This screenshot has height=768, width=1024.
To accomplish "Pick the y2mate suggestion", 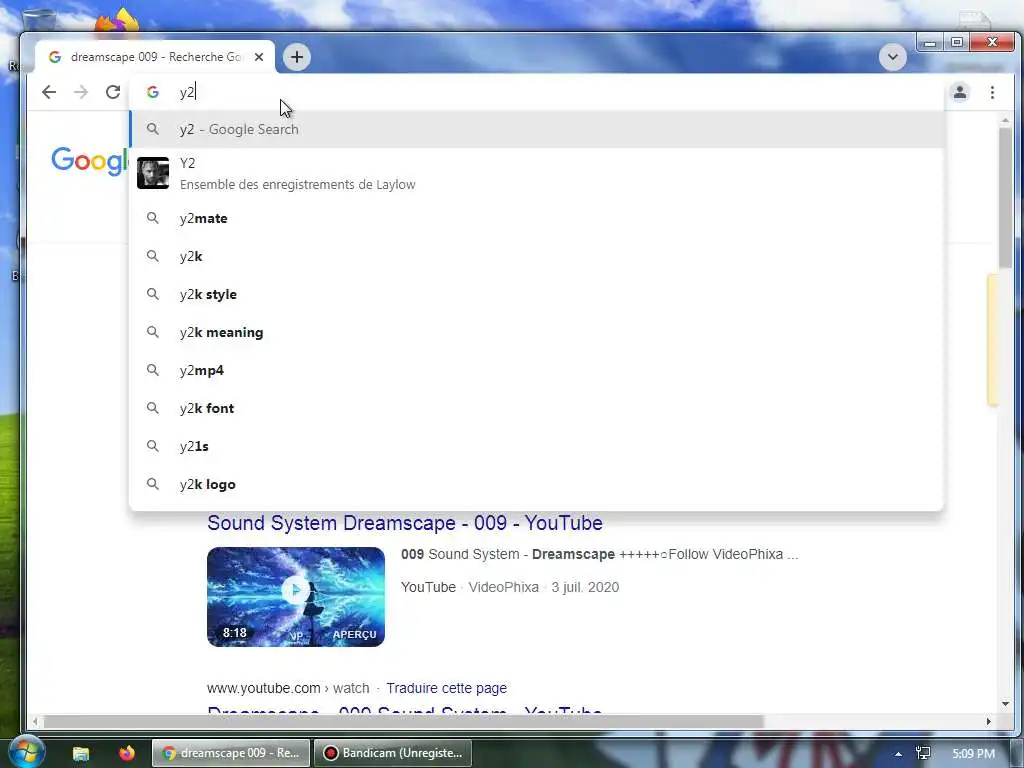I will [x=537, y=218].
